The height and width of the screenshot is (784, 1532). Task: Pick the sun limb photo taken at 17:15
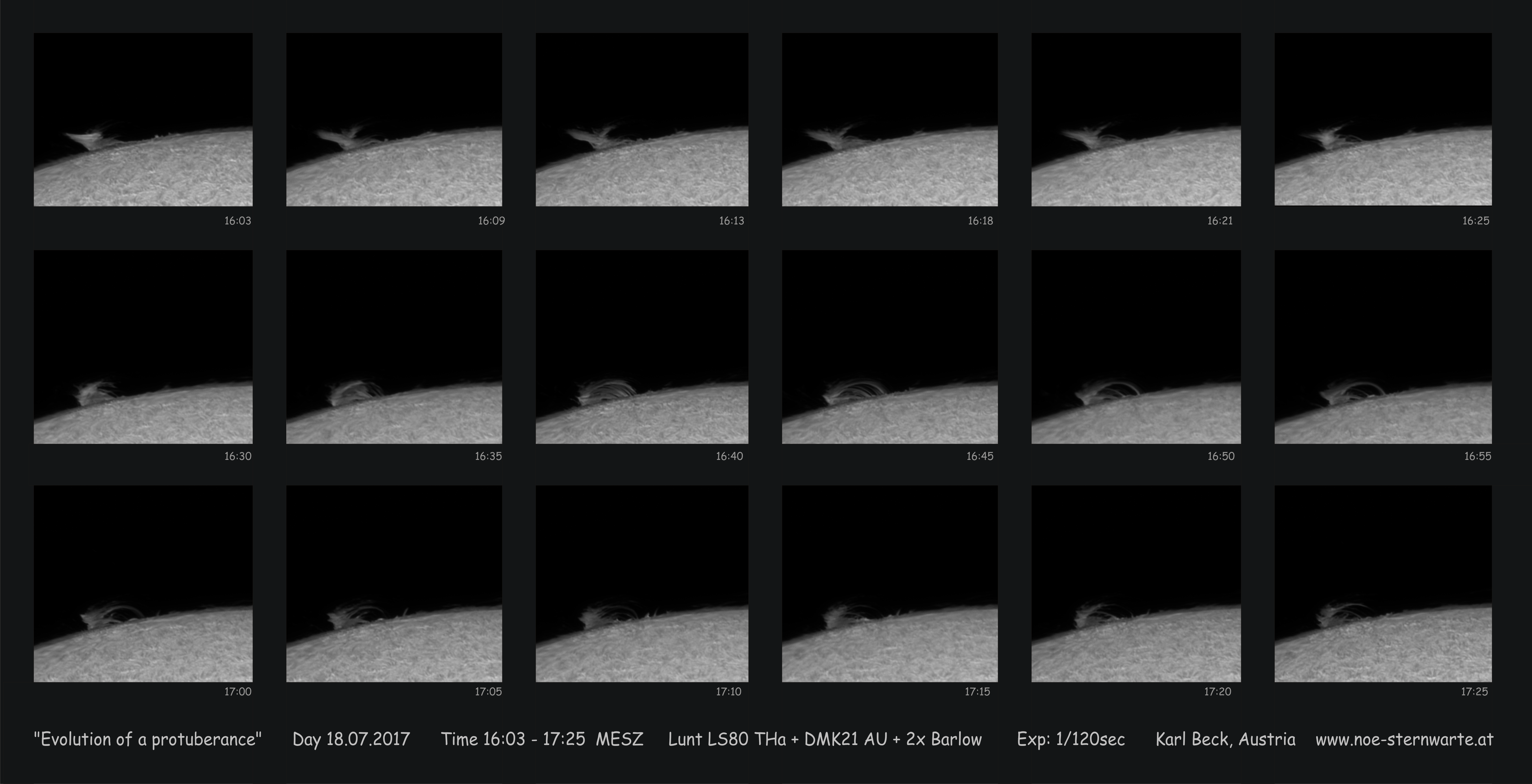coord(890,584)
